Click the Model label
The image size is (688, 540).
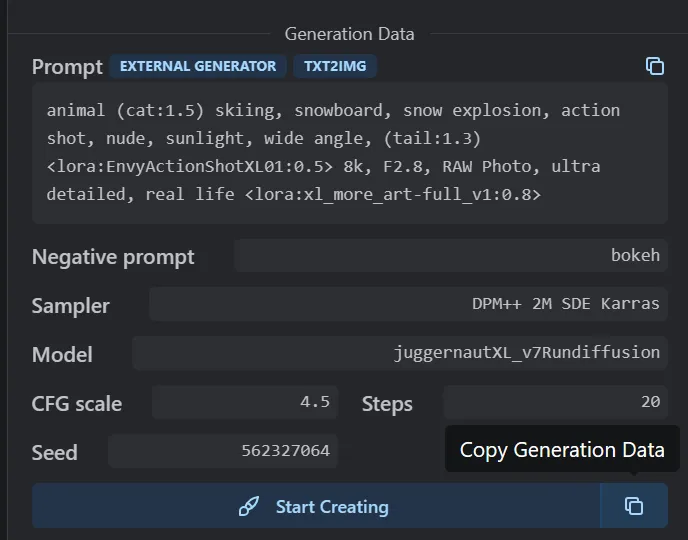tap(62, 355)
